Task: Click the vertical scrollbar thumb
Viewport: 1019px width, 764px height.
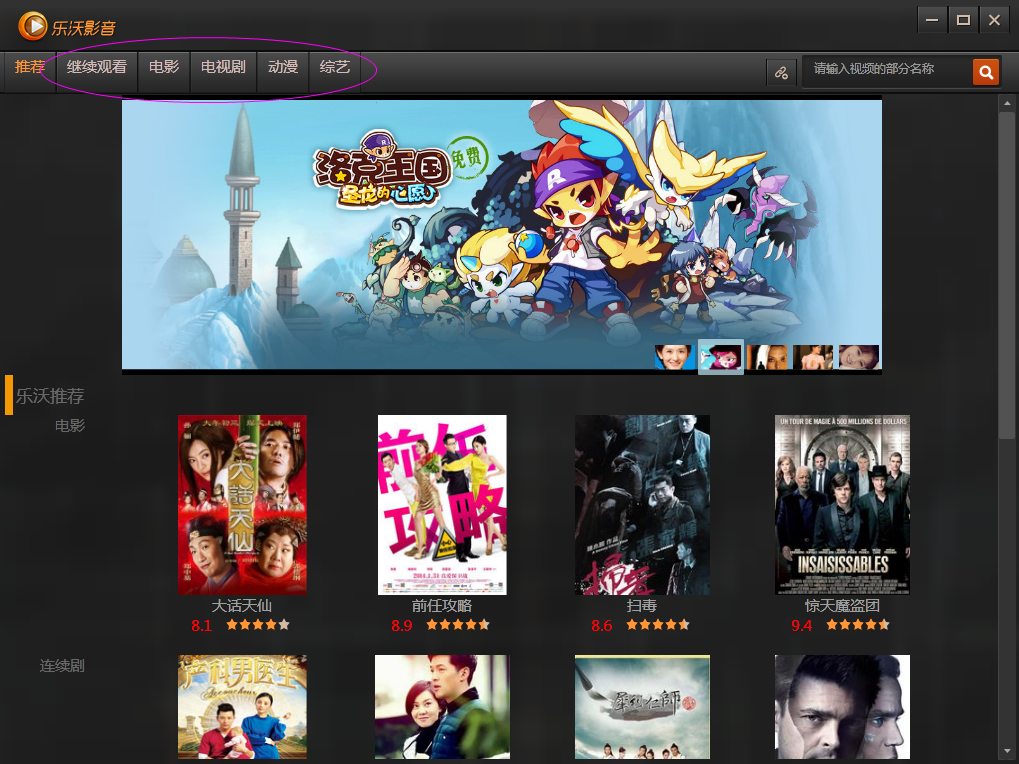Action: [x=1007, y=275]
